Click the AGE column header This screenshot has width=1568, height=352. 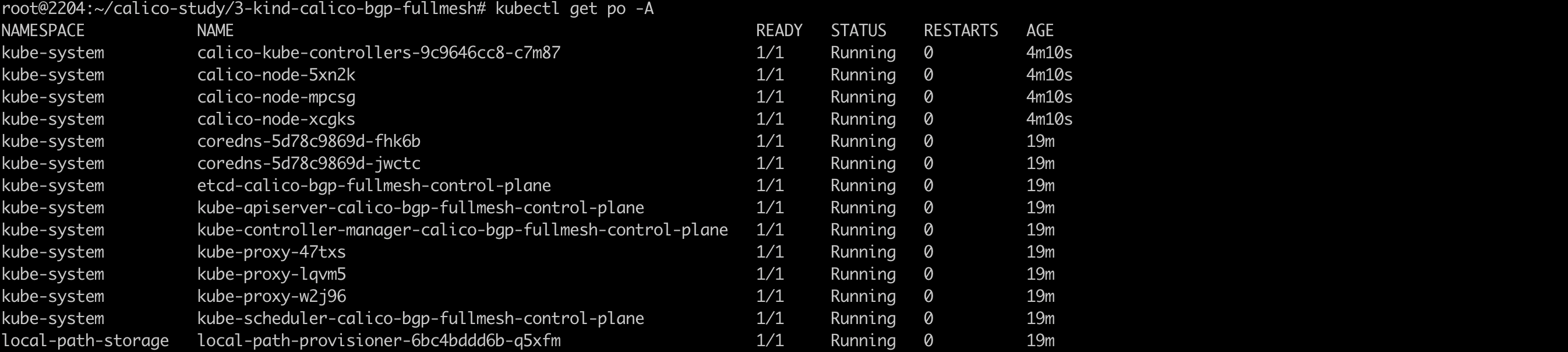point(1039,30)
